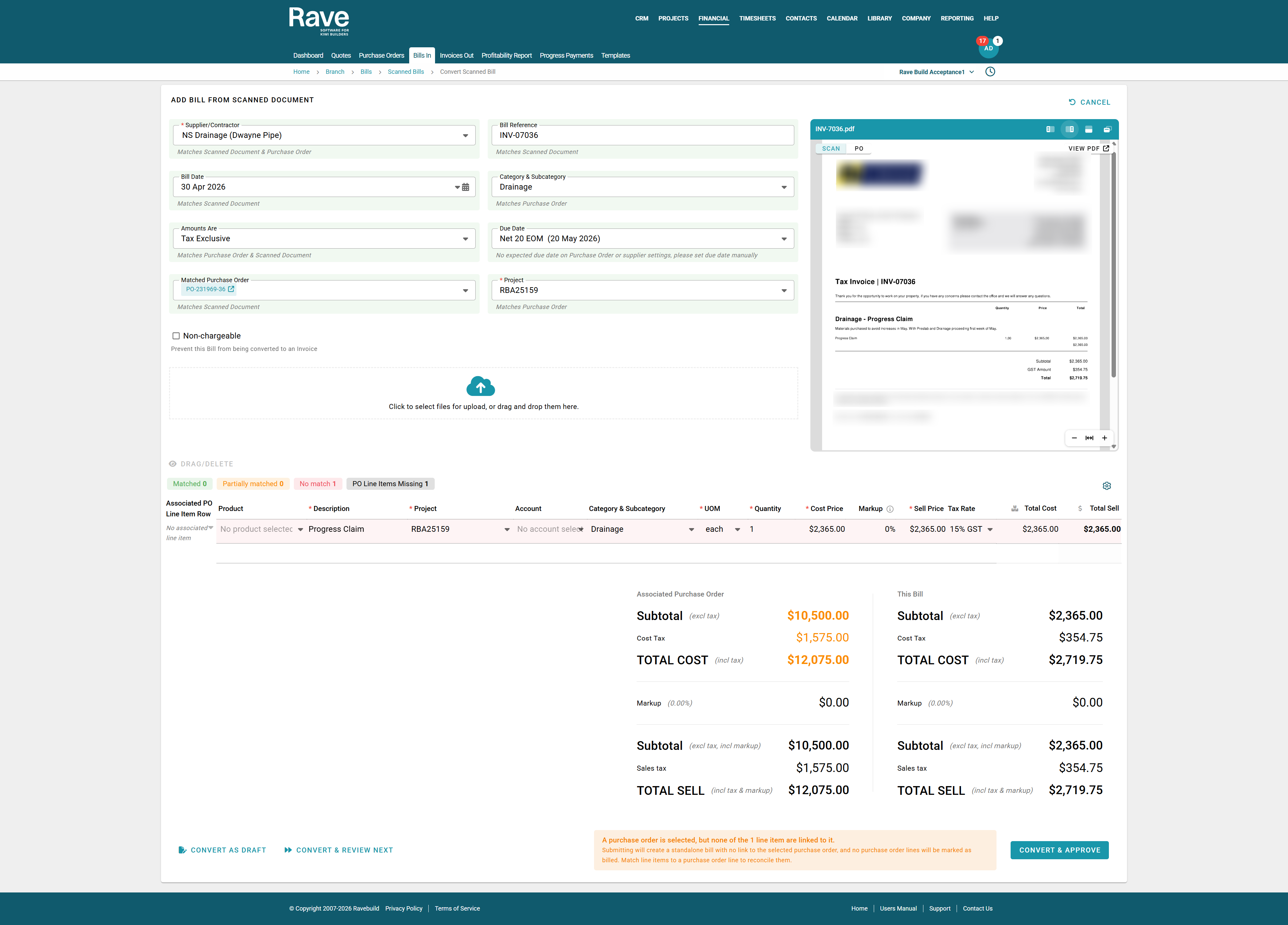This screenshot has height=925, width=1288.
Task: Click the Cost Price $2,365.00 field
Action: click(826, 529)
